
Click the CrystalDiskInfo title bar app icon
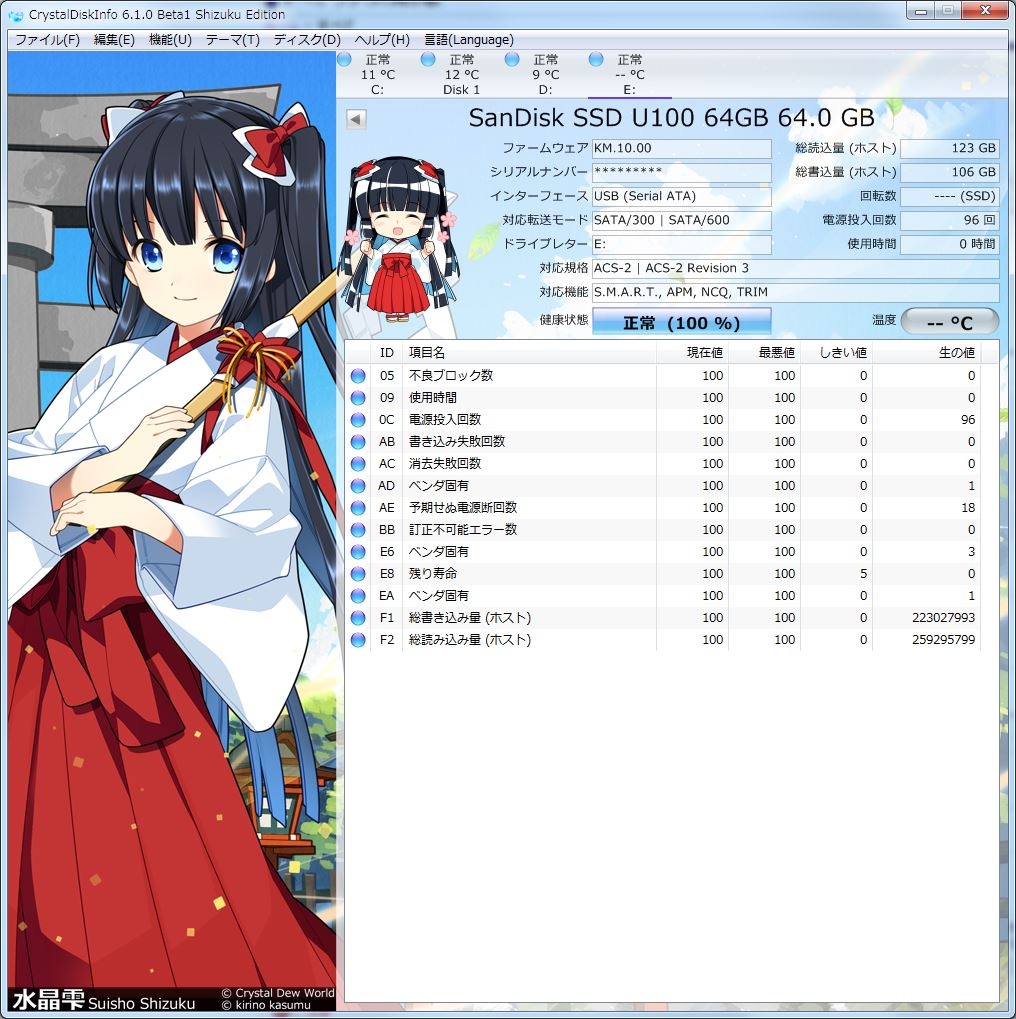pyautogui.click(x=16, y=14)
